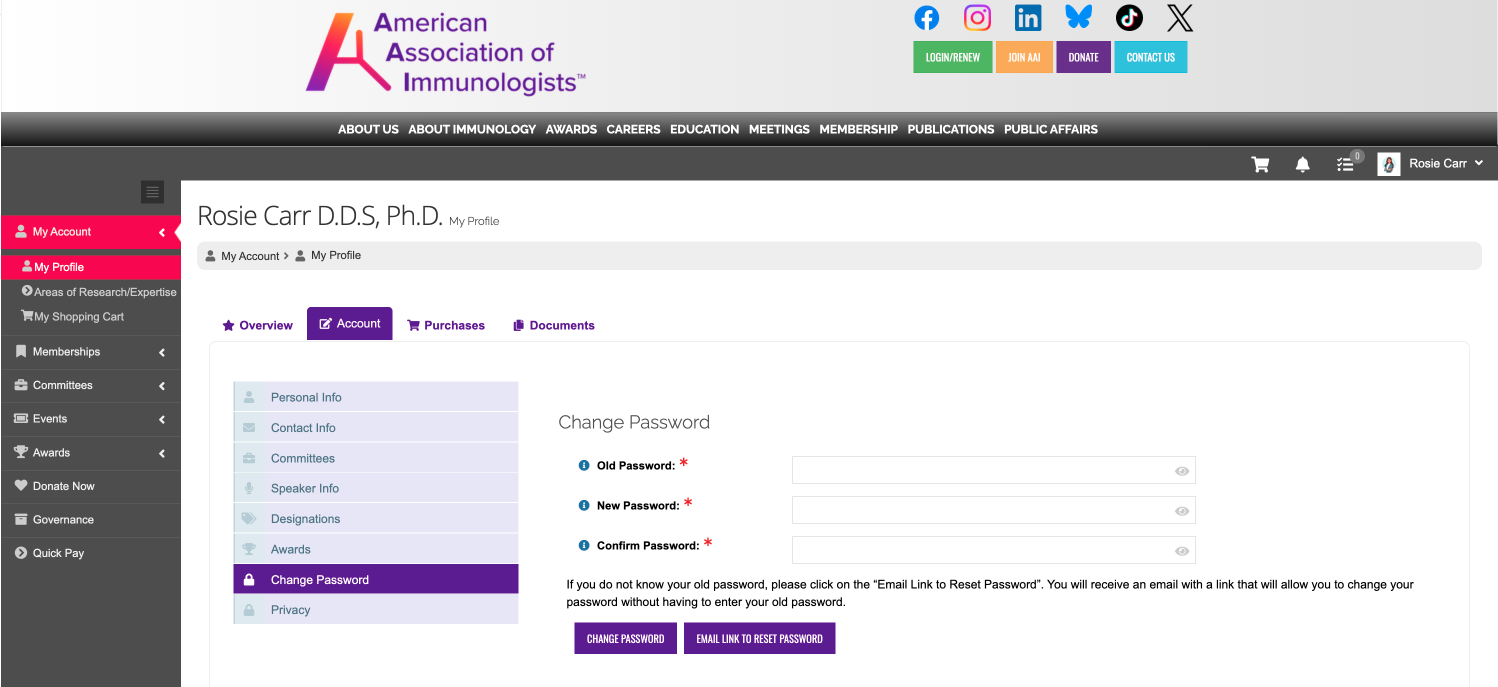Toggle New Password visibility eye
The height and width of the screenshot is (687, 1498).
click(1181, 511)
